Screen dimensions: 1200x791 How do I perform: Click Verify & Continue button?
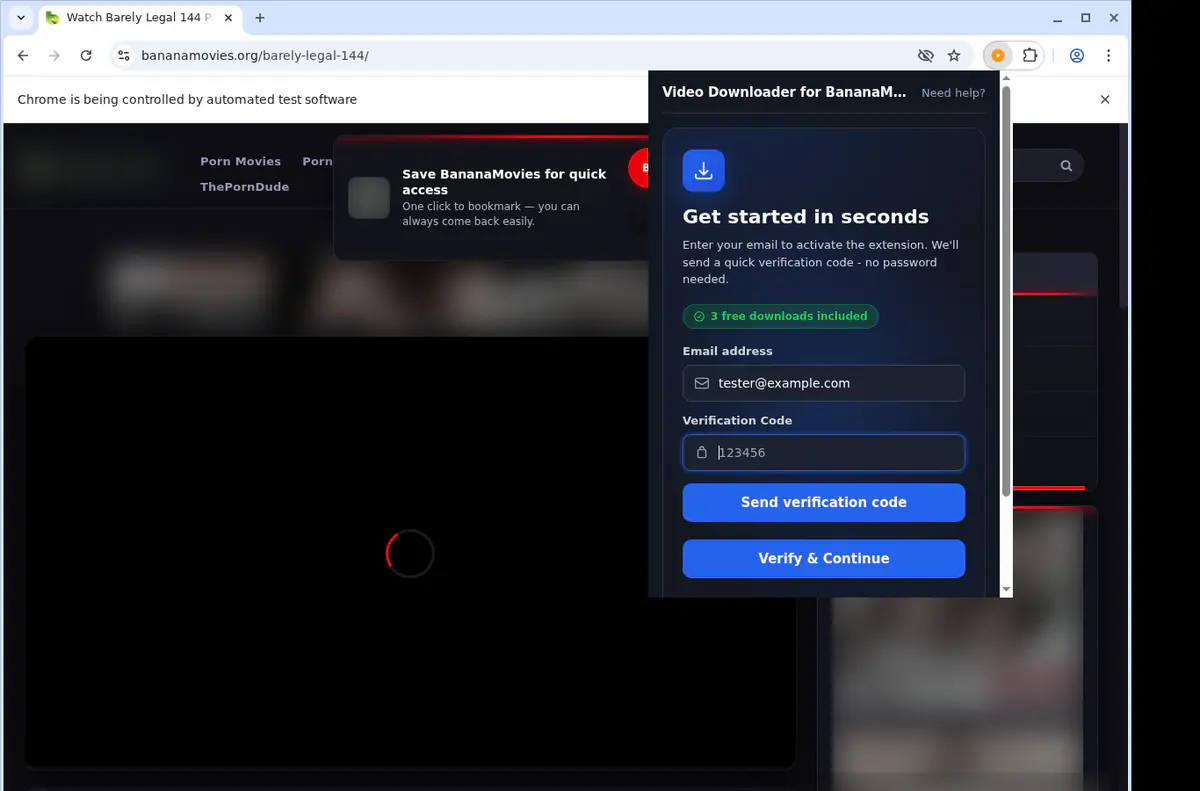coord(824,558)
